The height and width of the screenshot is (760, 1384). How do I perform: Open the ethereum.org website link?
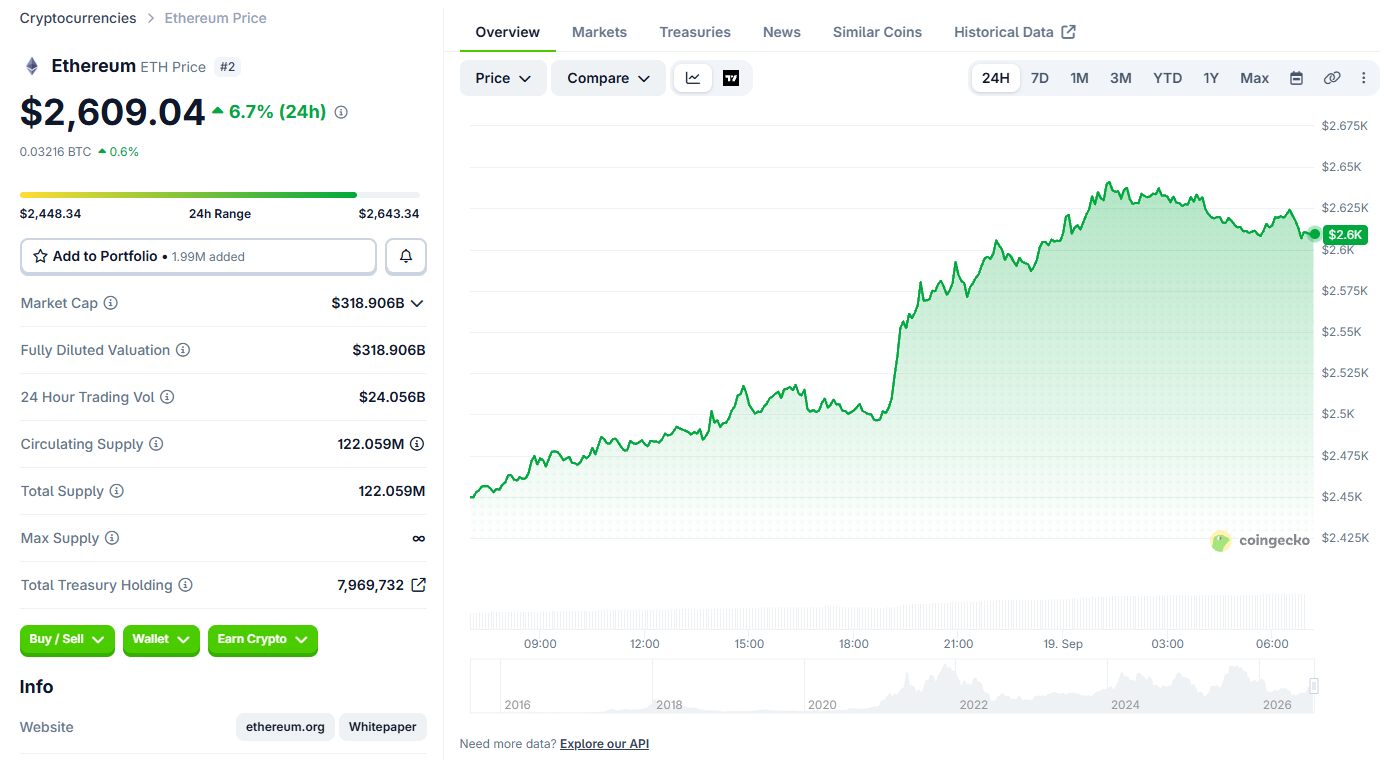pyautogui.click(x=286, y=727)
